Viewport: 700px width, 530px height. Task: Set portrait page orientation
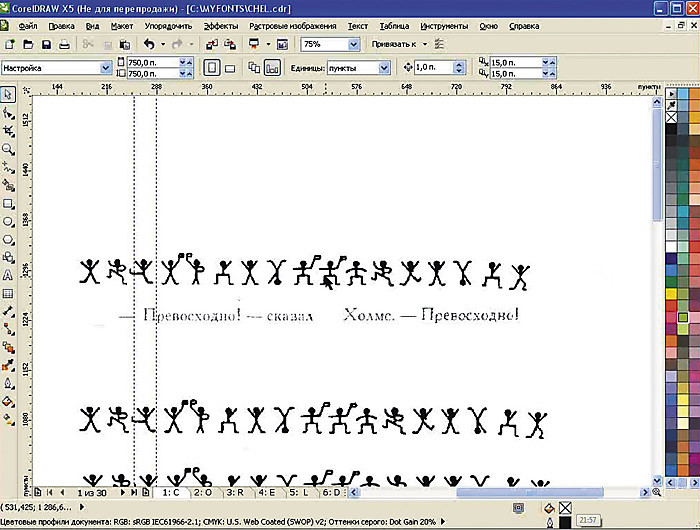(x=212, y=68)
